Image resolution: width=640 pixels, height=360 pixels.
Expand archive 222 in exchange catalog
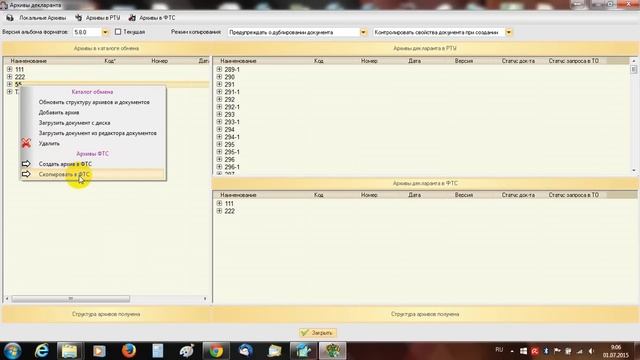point(10,77)
